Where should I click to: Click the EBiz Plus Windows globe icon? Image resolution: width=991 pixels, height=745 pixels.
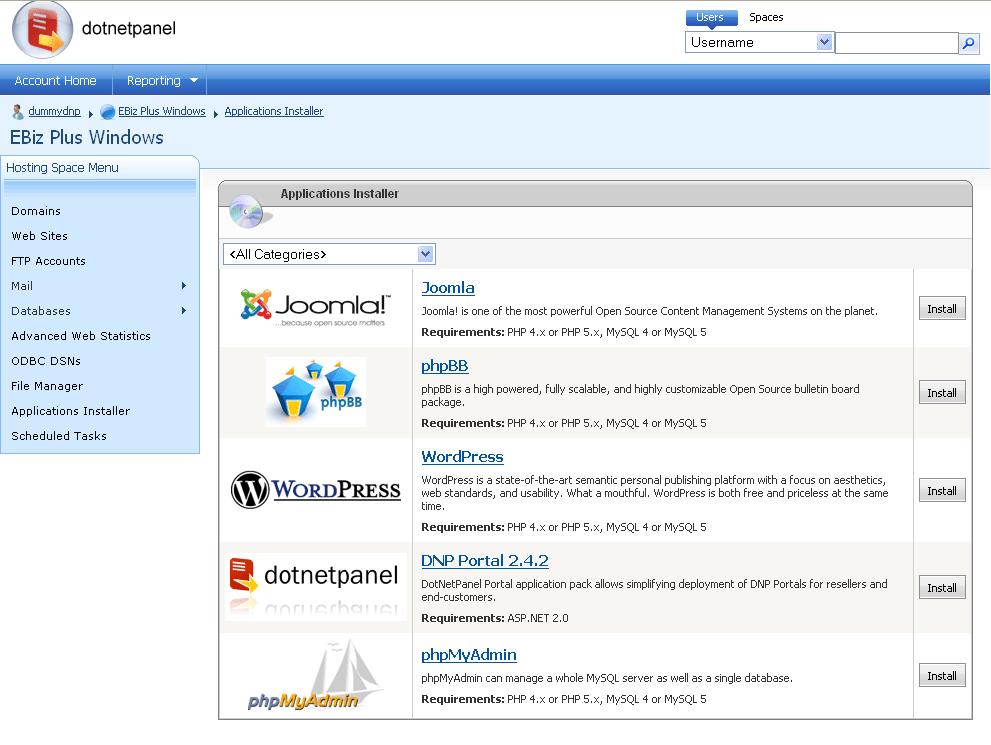[x=108, y=112]
